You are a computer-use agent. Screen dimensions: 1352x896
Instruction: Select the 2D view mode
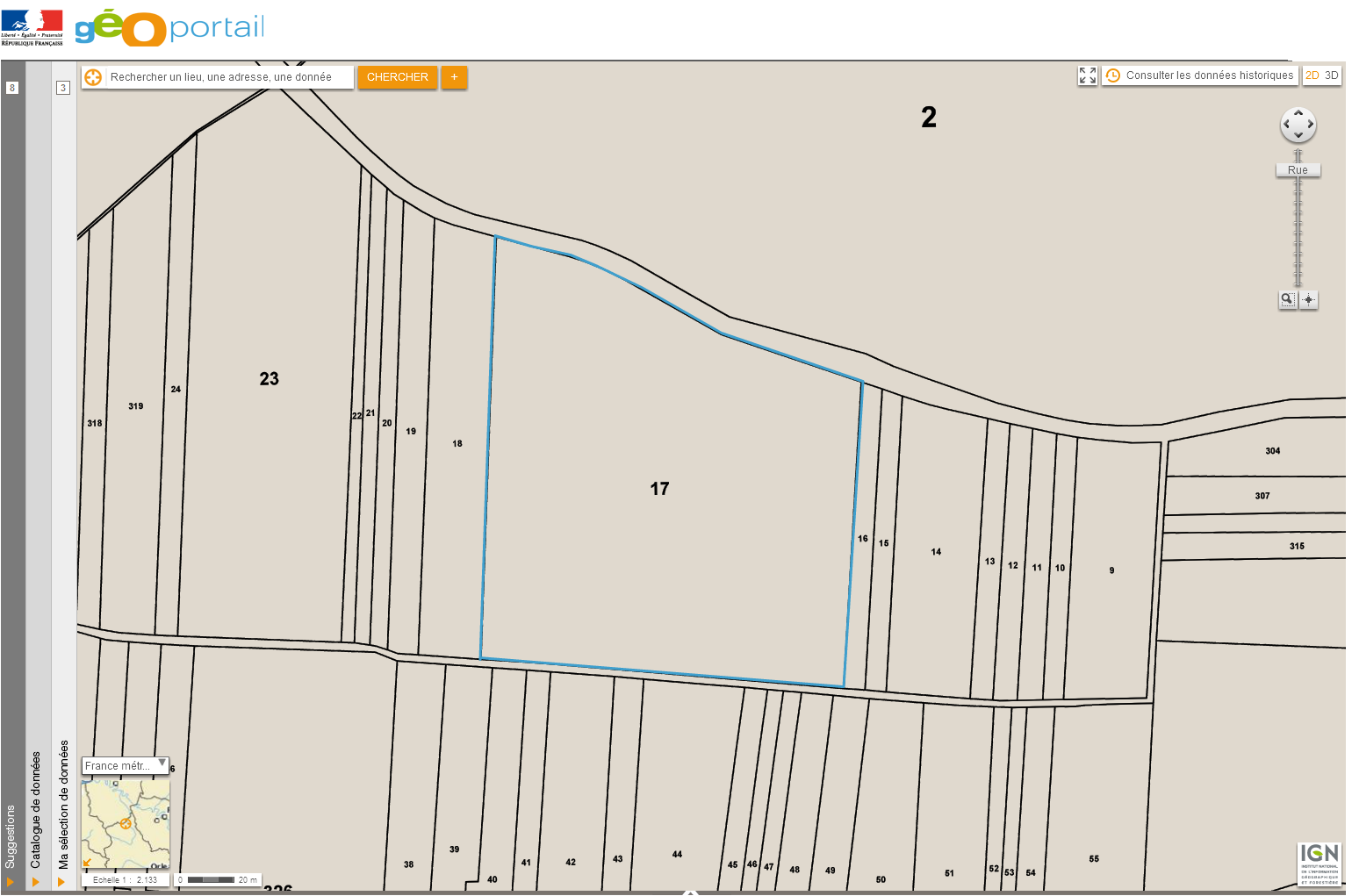click(x=1312, y=75)
